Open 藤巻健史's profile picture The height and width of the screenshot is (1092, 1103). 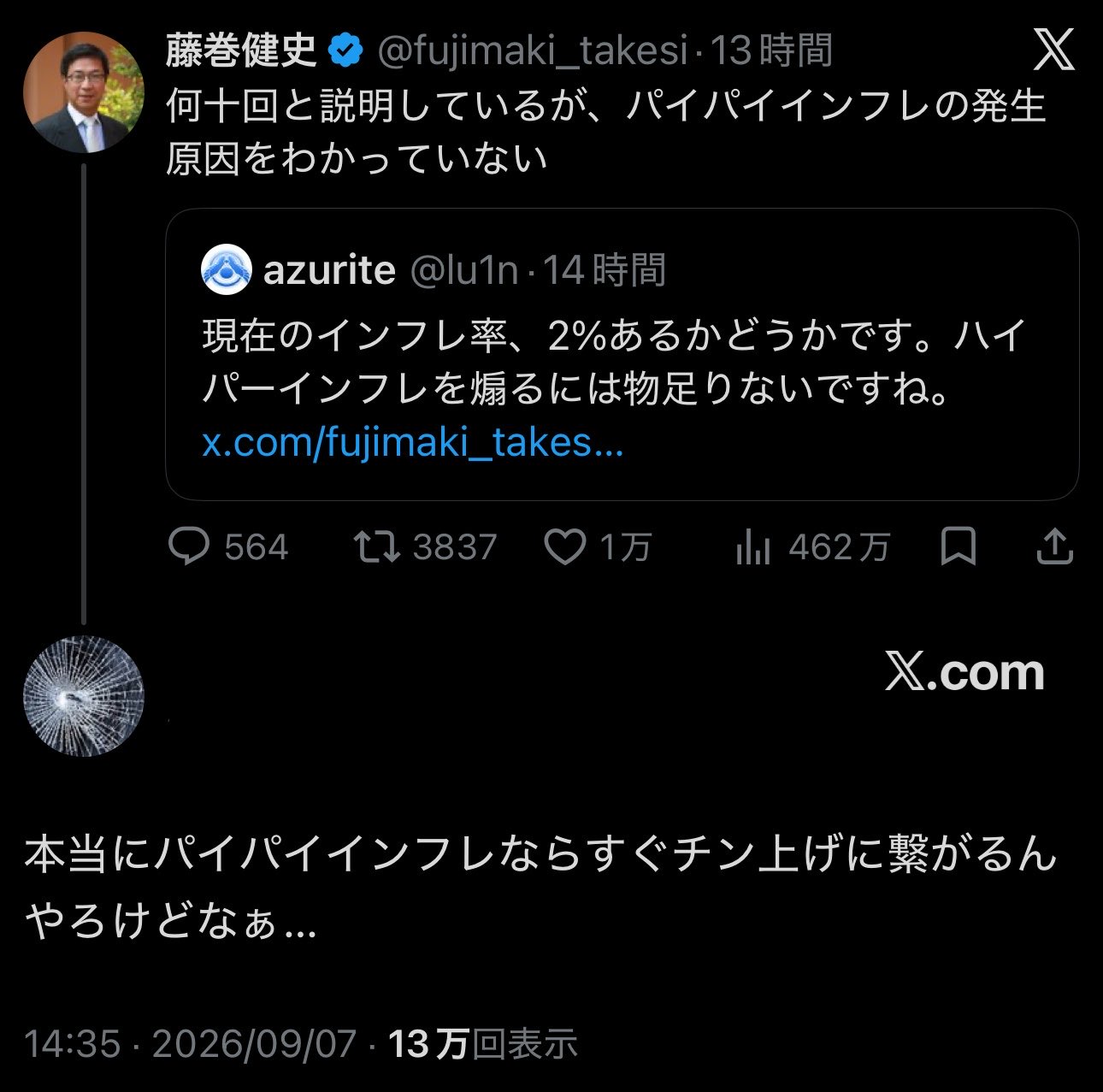(x=83, y=92)
